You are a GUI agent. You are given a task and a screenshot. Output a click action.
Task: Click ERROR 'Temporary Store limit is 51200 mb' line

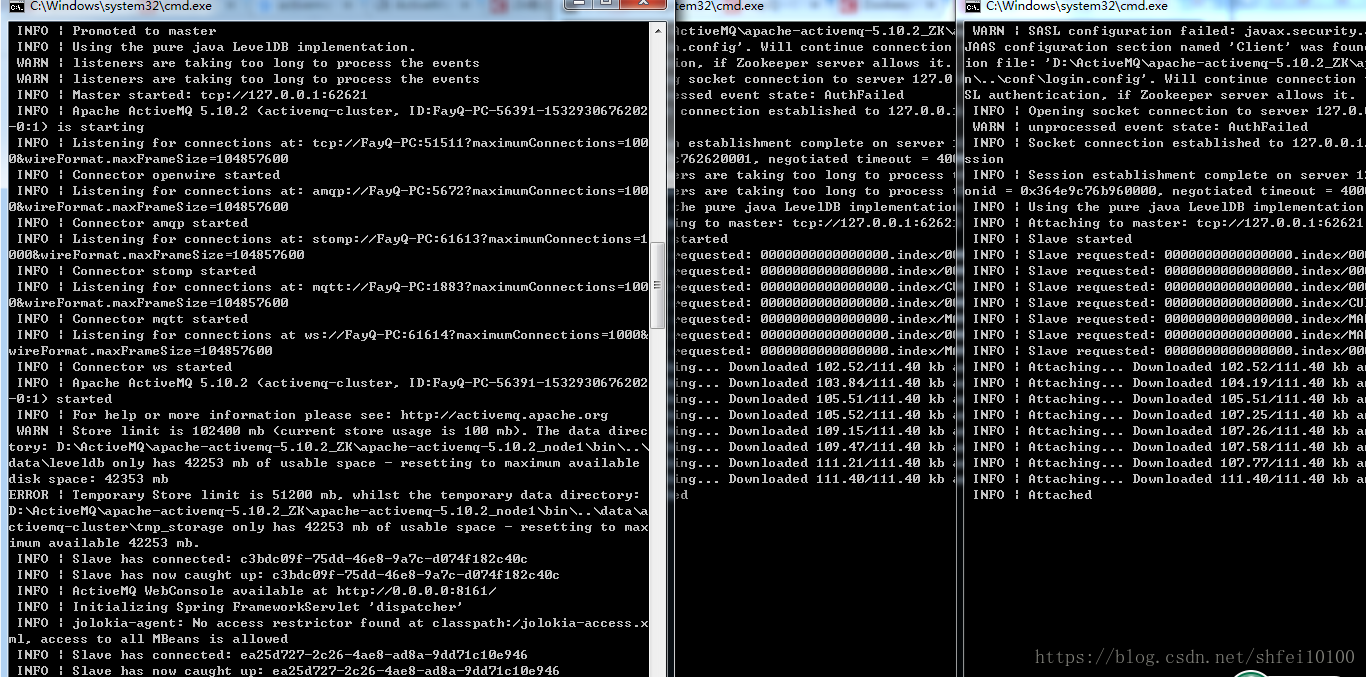point(328,519)
